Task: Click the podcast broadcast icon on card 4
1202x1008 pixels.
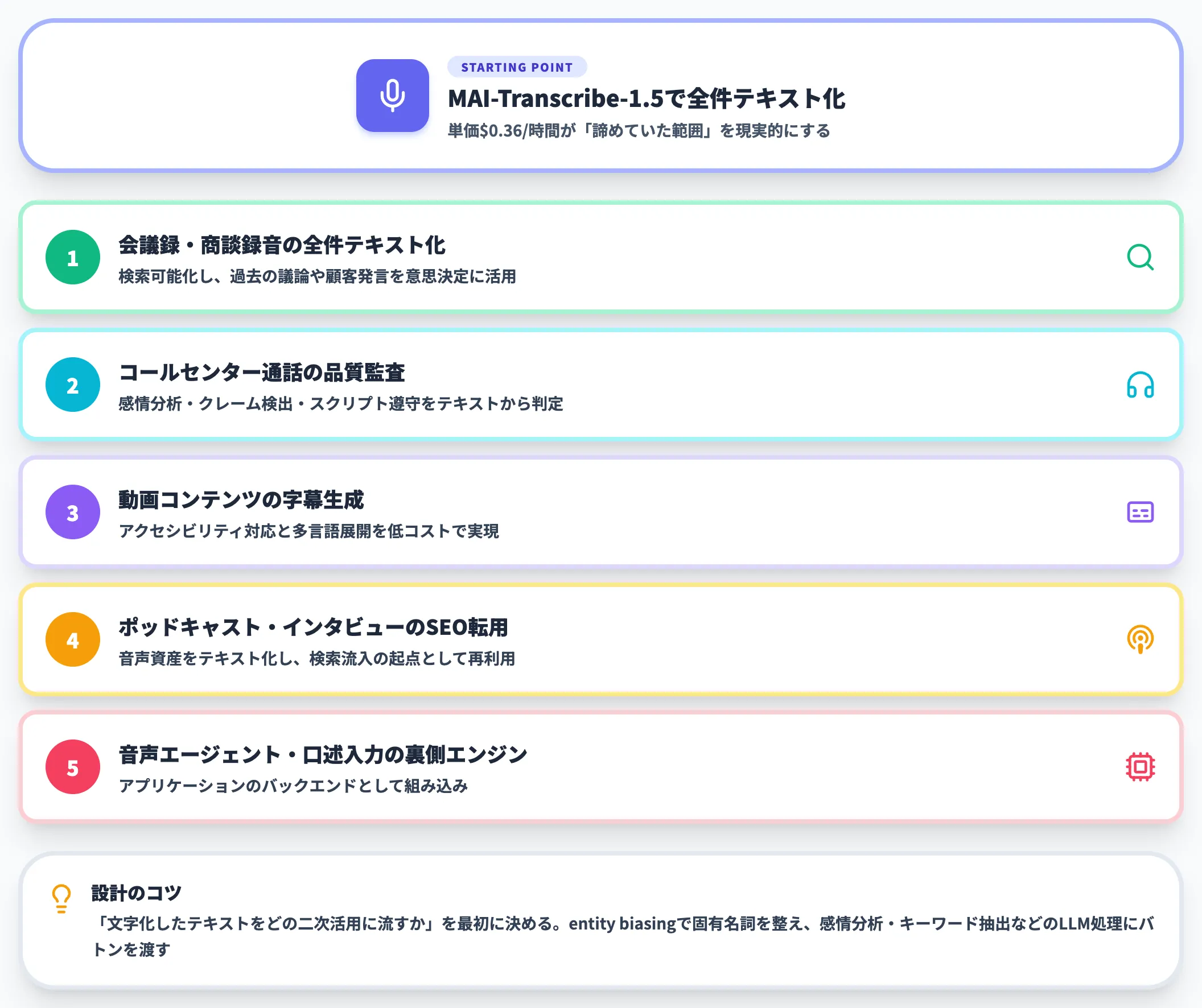Action: click(x=1139, y=639)
